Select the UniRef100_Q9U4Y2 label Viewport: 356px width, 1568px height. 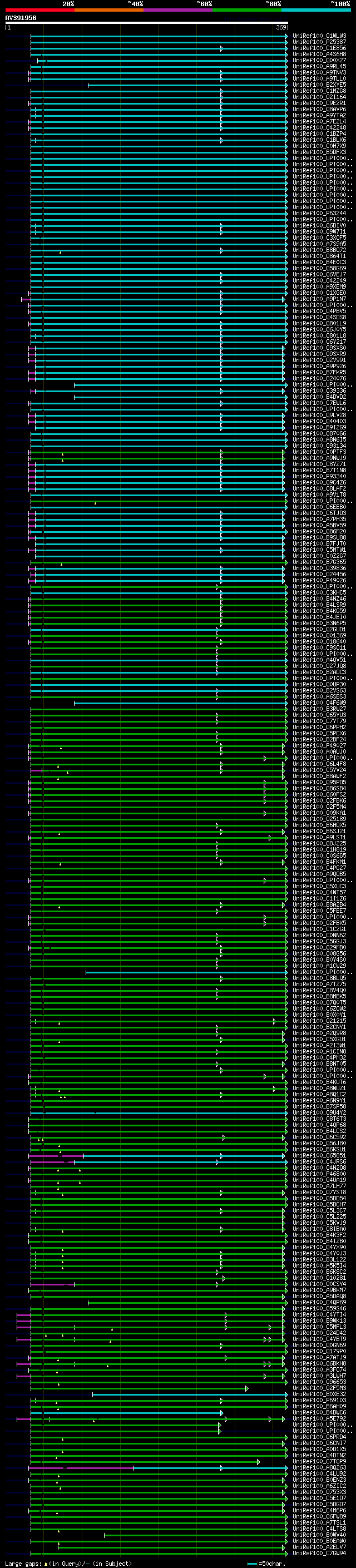click(x=319, y=1112)
